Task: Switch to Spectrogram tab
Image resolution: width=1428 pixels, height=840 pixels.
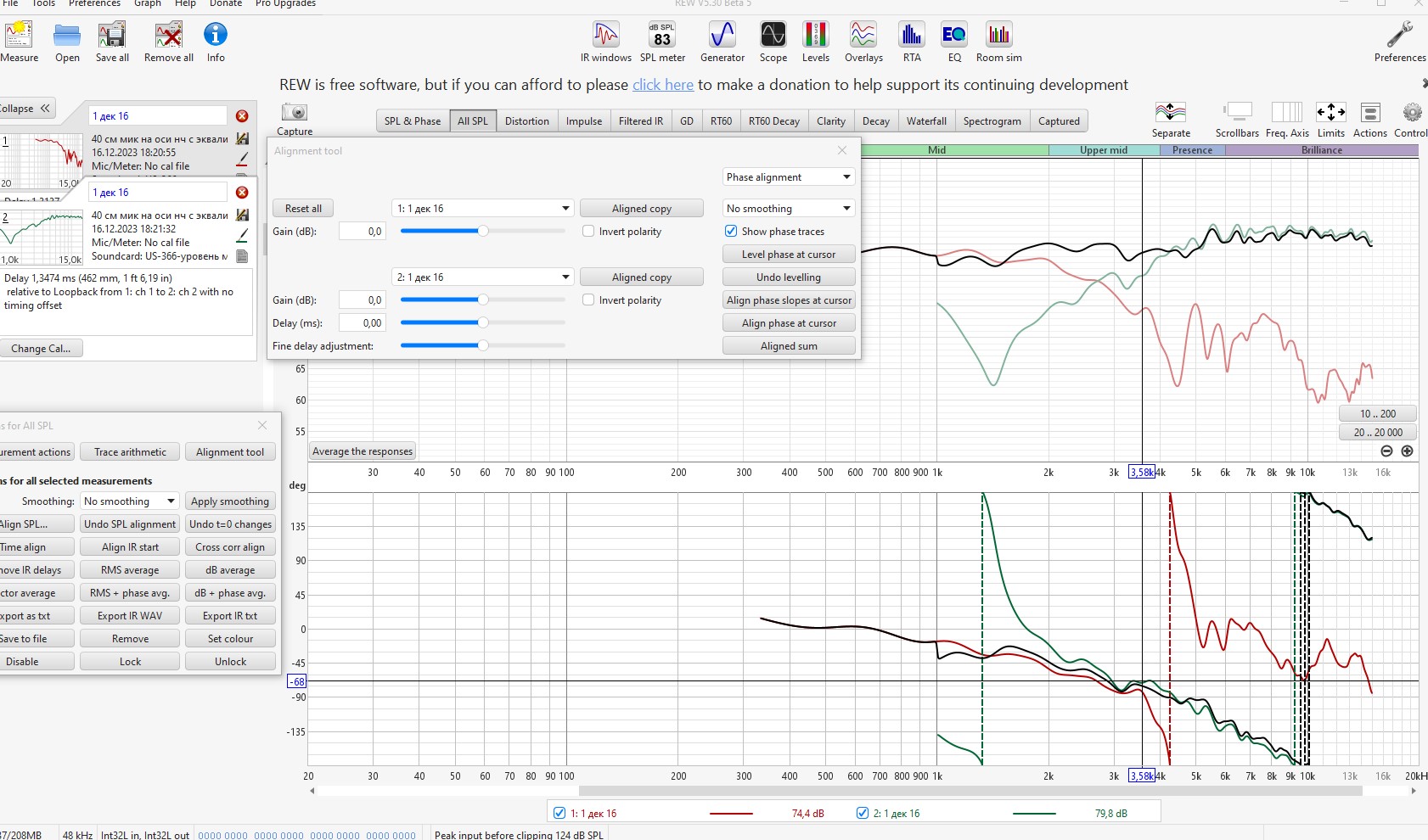Action: tap(992, 121)
